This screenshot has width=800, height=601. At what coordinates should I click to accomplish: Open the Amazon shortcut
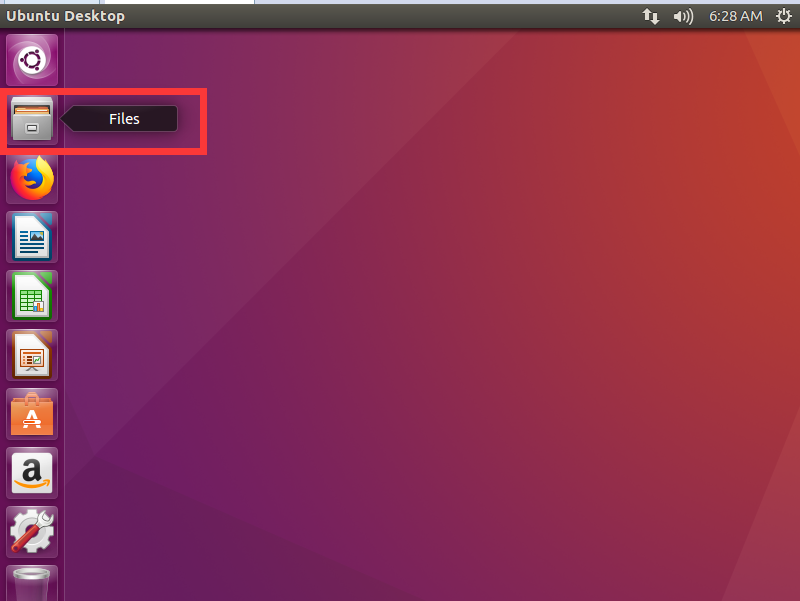click(31, 473)
